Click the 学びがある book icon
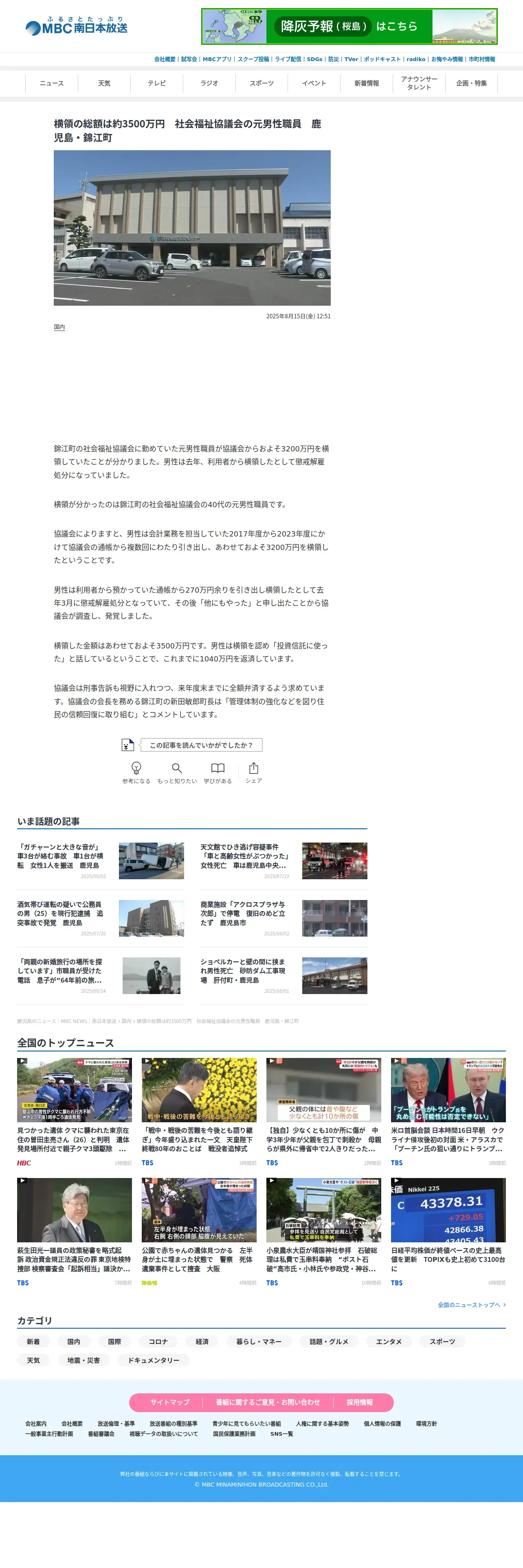The width and height of the screenshot is (523, 1568). pos(218,768)
